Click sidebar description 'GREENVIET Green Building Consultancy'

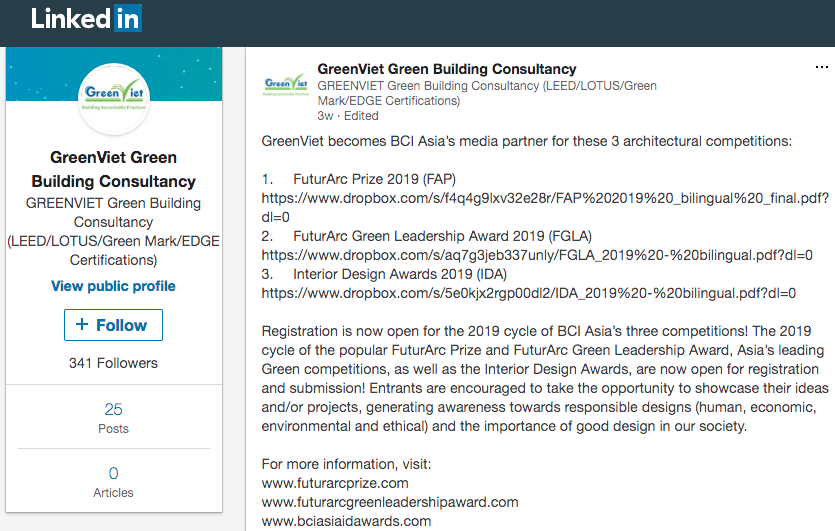pos(113,213)
